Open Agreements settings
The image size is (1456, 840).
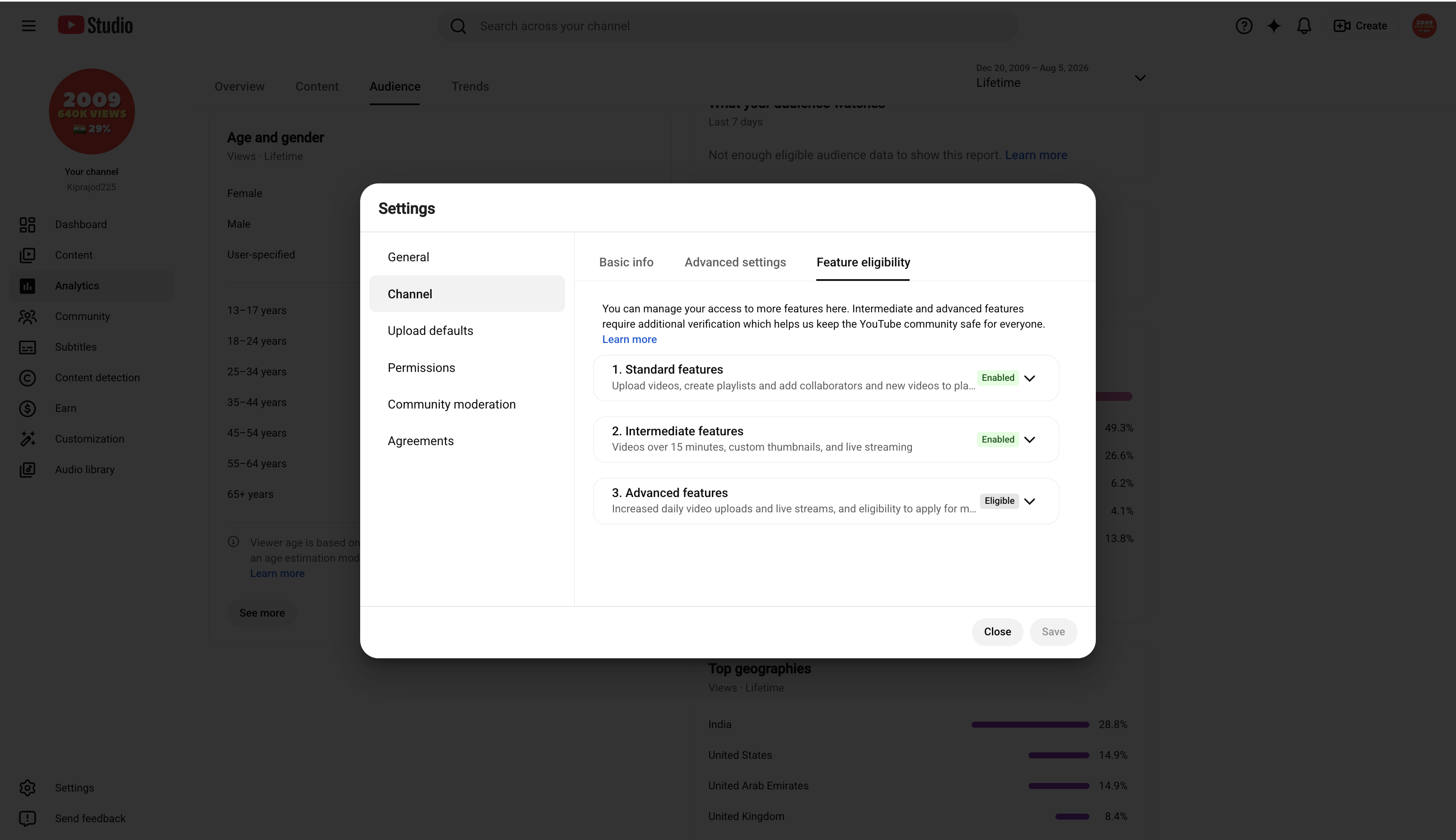[467, 441]
